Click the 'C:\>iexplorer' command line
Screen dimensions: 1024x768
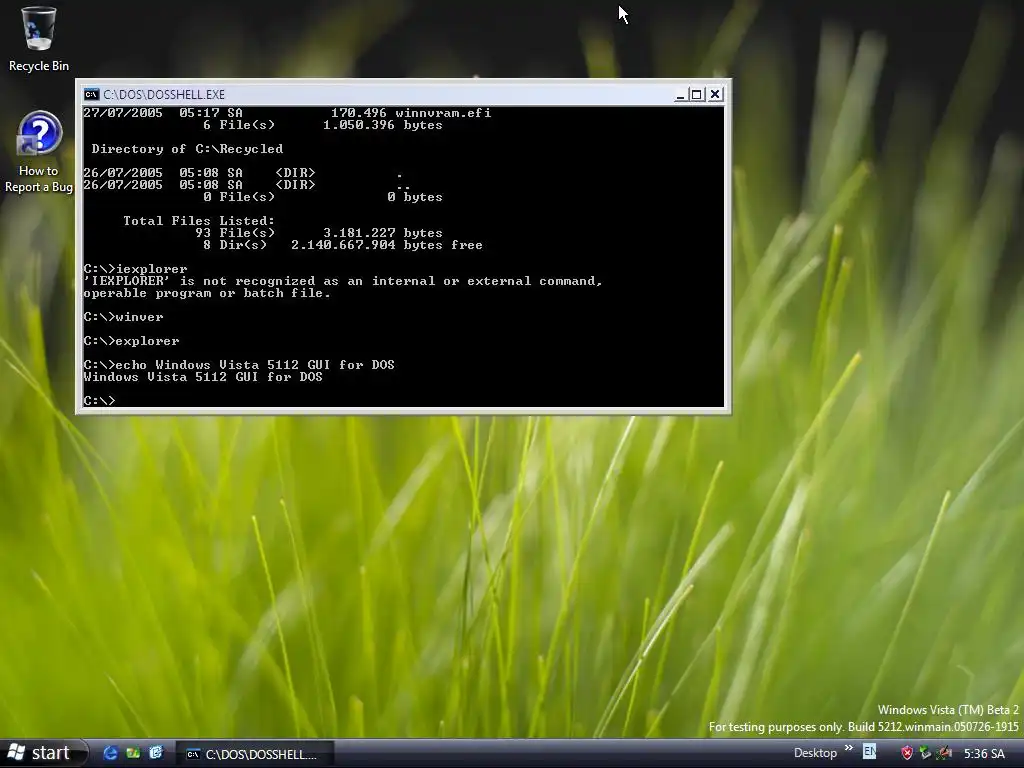[135, 269]
